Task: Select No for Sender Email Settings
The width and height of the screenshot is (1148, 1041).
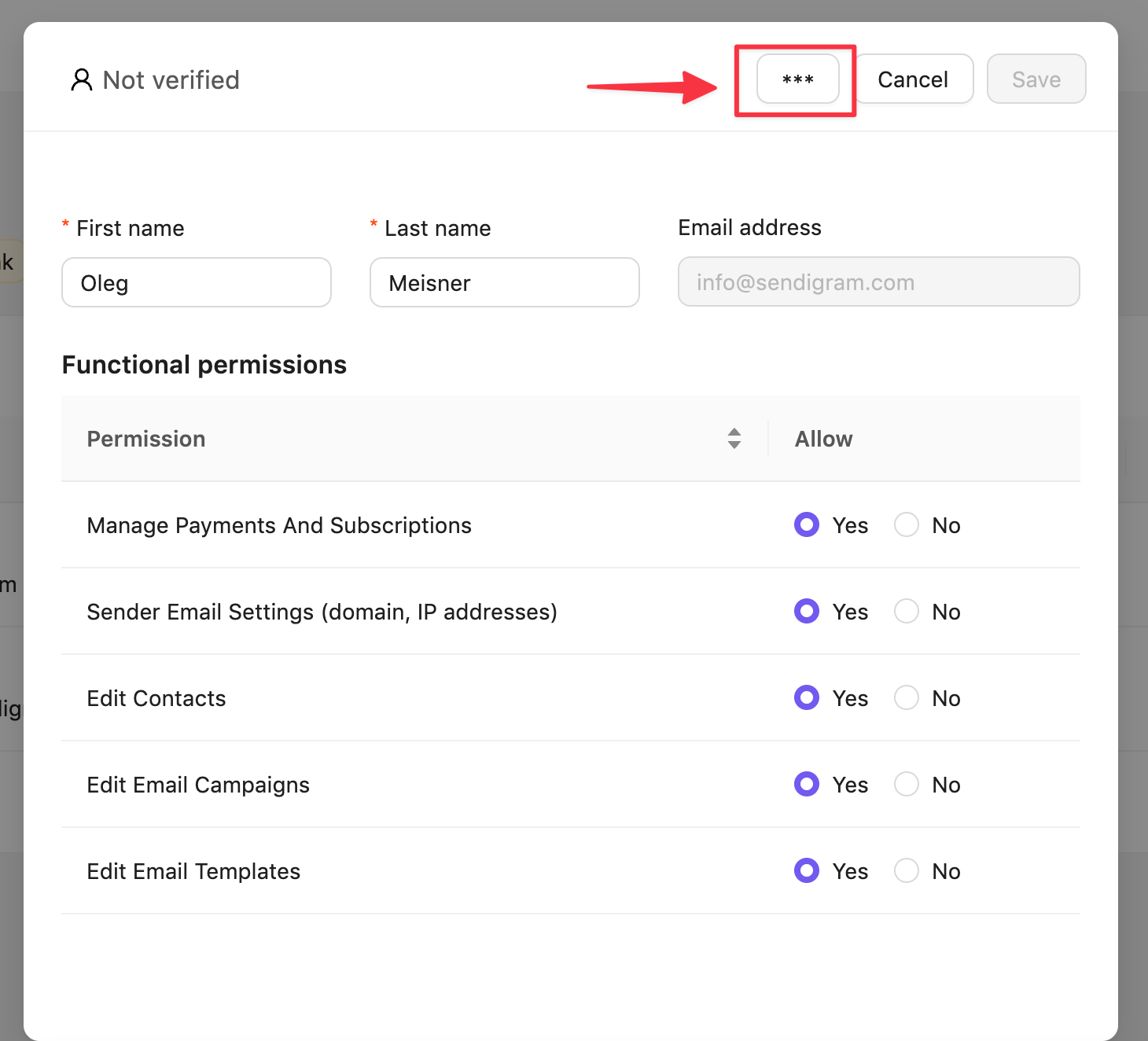Action: (x=907, y=611)
